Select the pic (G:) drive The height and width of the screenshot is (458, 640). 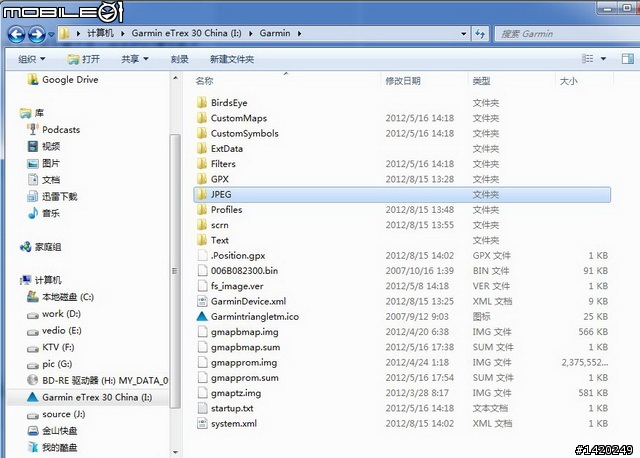(x=49, y=364)
